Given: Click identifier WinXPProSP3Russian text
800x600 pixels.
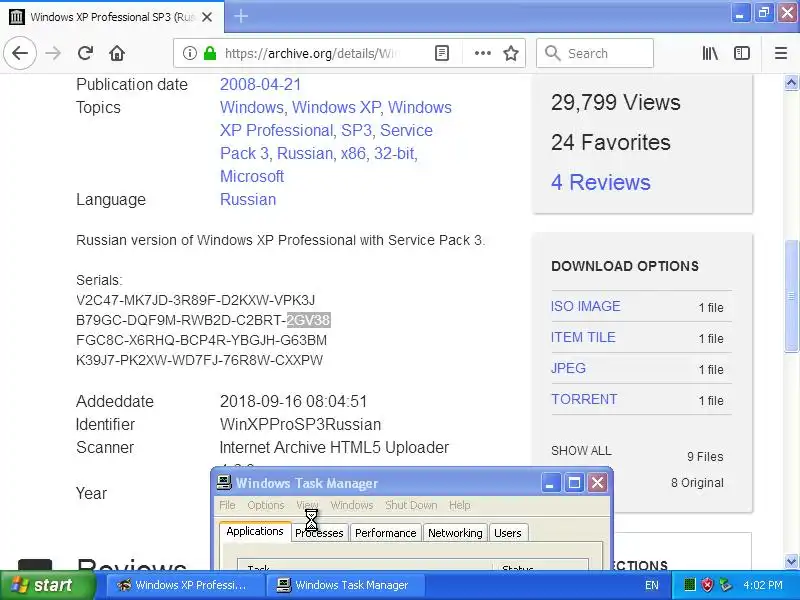Looking at the screenshot, I should click(x=300, y=424).
